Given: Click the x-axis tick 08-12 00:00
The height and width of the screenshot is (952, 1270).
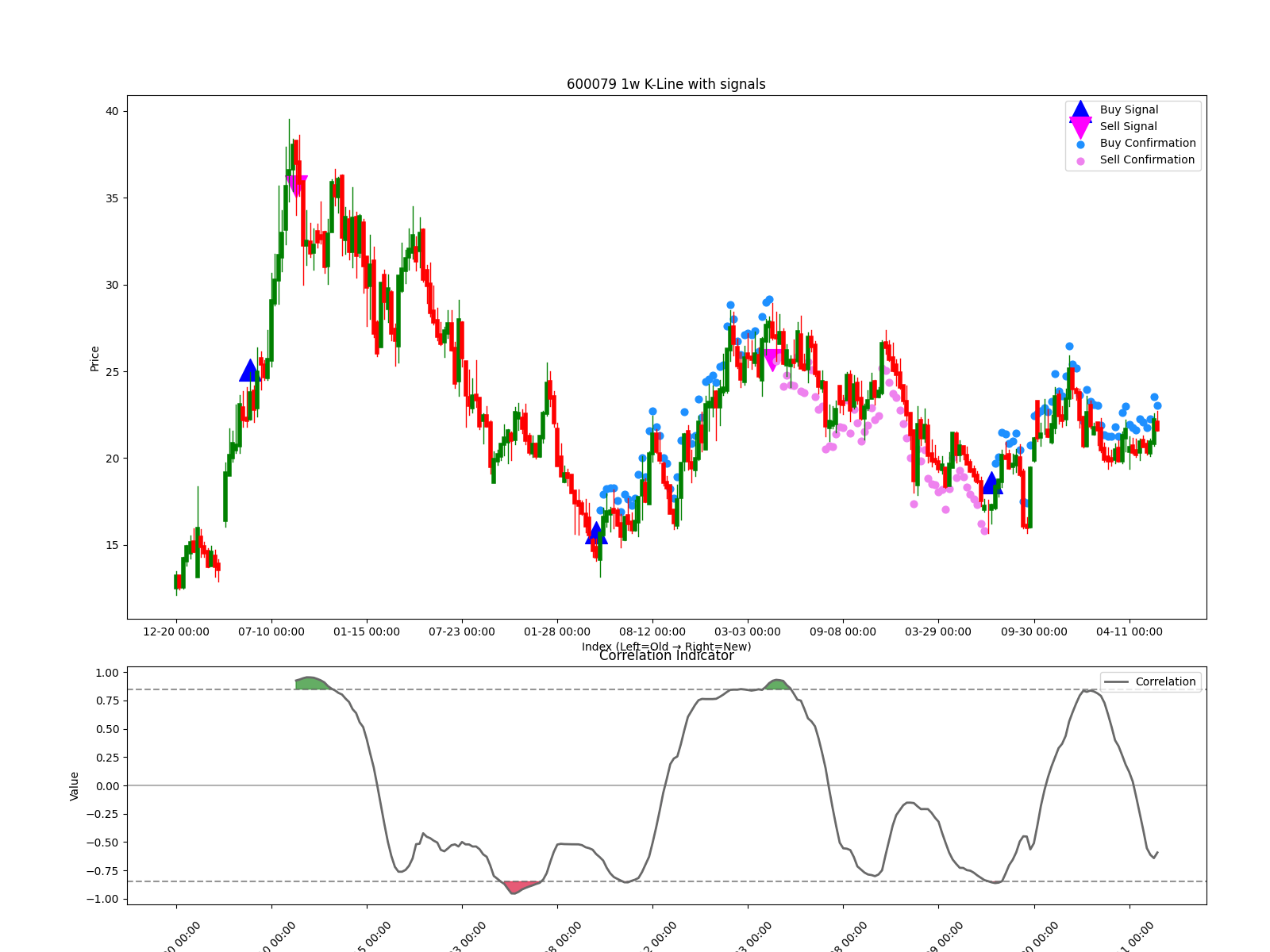Looking at the screenshot, I should pos(652,632).
